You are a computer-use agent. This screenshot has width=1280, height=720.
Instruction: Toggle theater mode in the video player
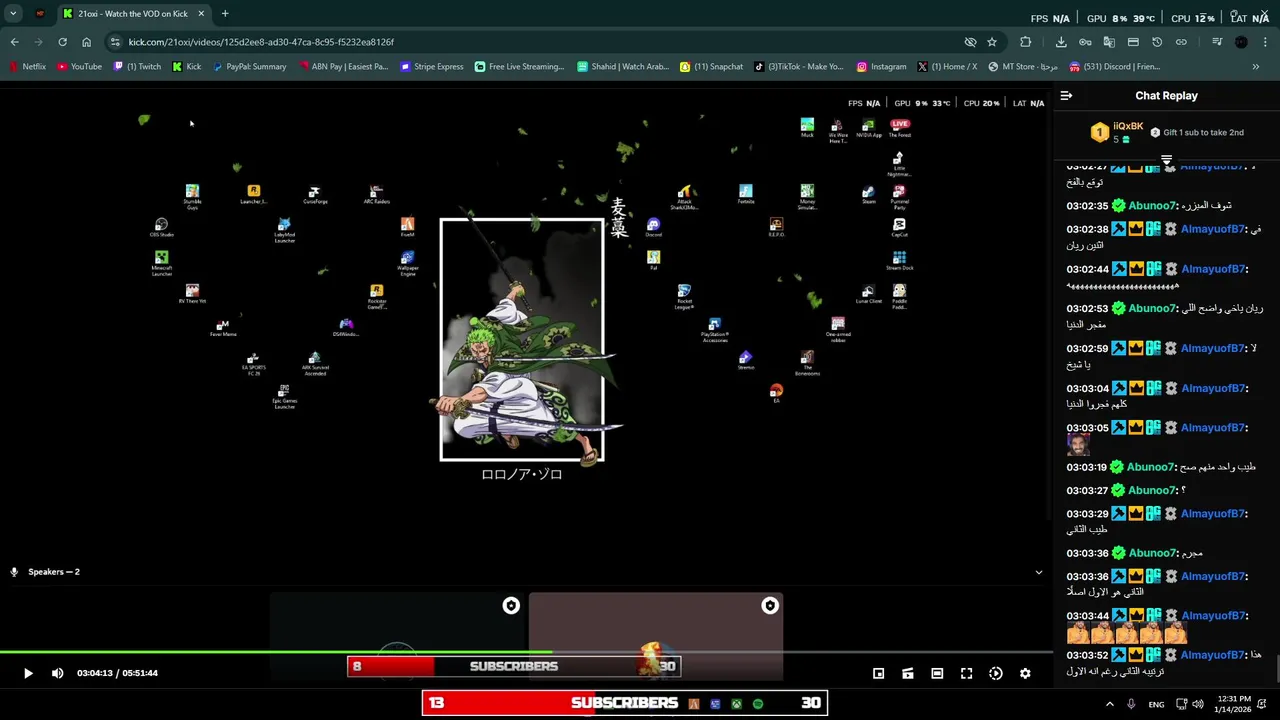coord(937,674)
